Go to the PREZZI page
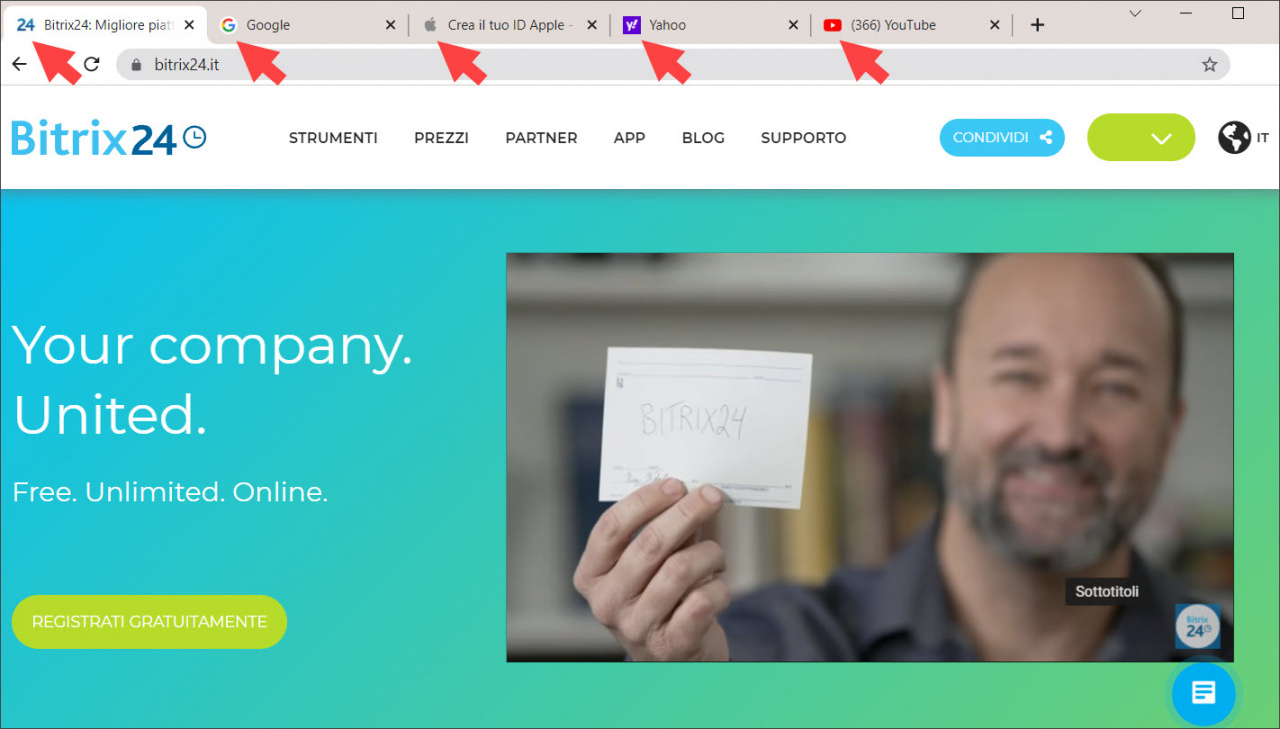The height and width of the screenshot is (729, 1280). (441, 138)
